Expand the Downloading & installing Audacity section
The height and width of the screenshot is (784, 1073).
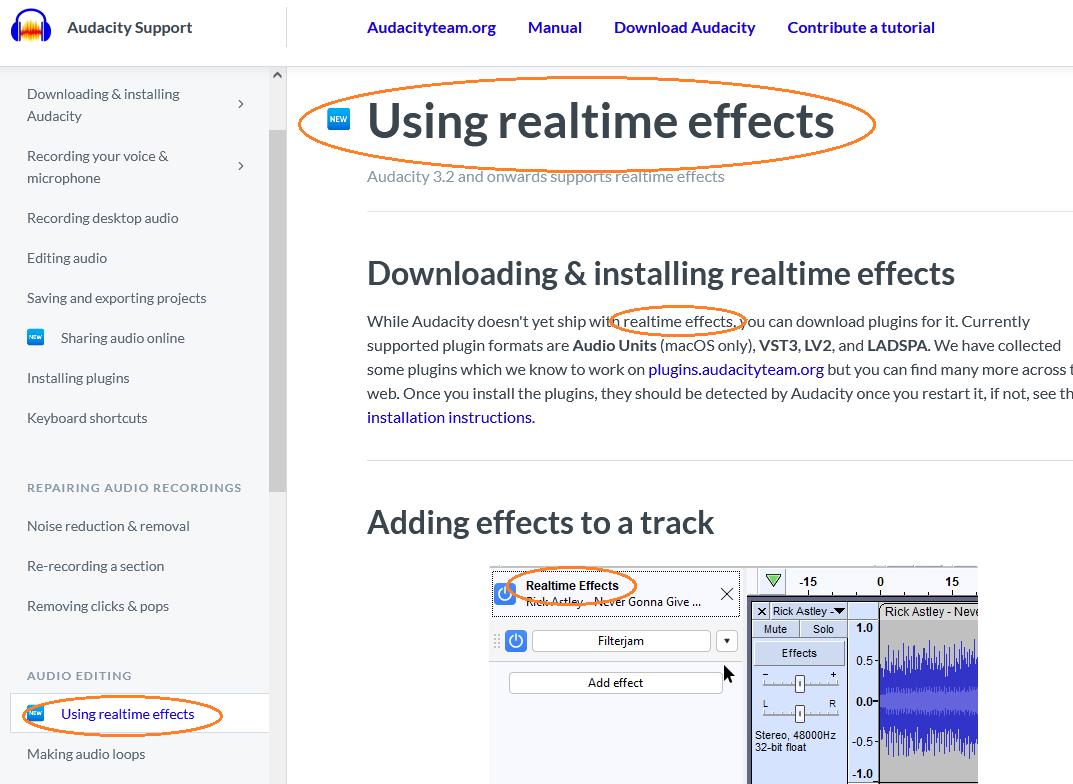coord(240,103)
